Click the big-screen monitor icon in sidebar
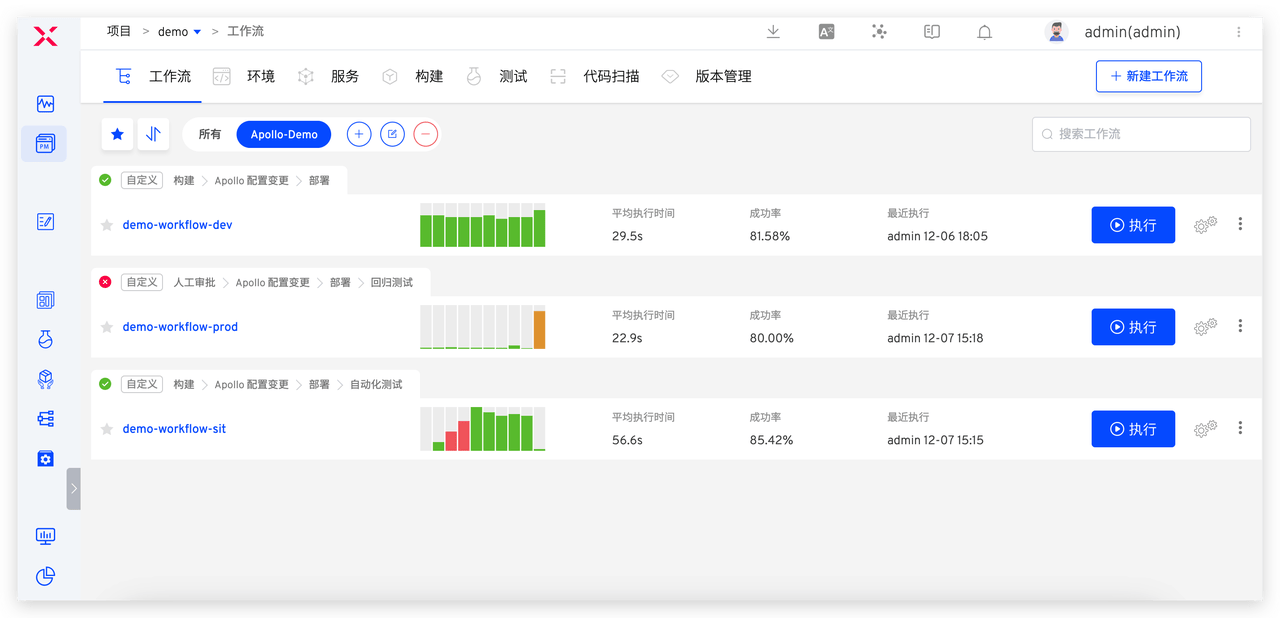Image resolution: width=1280 pixels, height=618 pixels. 44,536
